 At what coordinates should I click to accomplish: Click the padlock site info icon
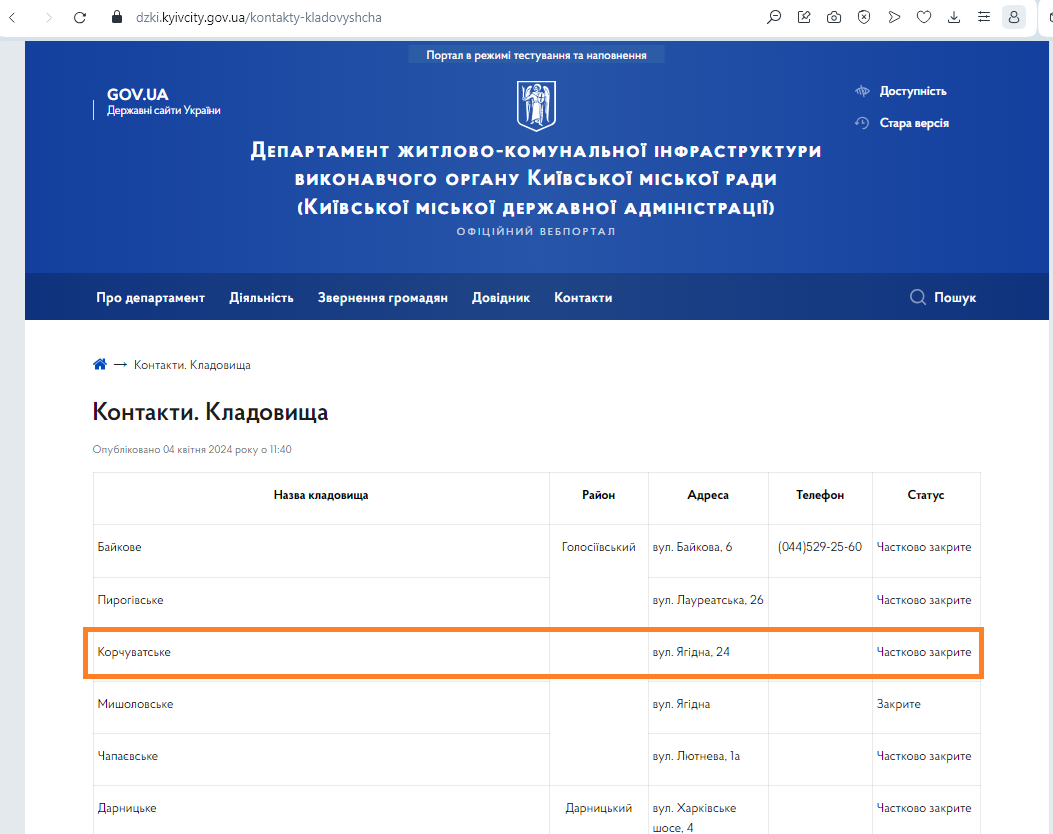(116, 17)
